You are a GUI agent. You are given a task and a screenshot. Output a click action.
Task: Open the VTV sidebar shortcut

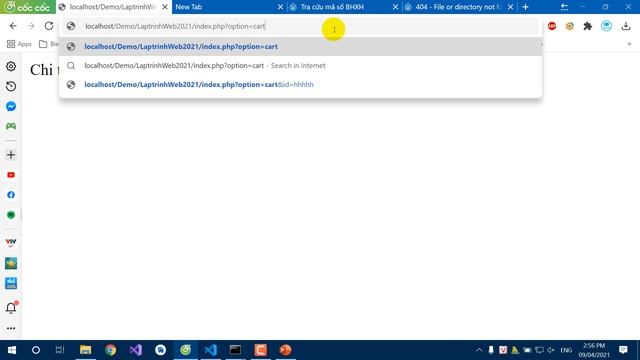[11, 243]
